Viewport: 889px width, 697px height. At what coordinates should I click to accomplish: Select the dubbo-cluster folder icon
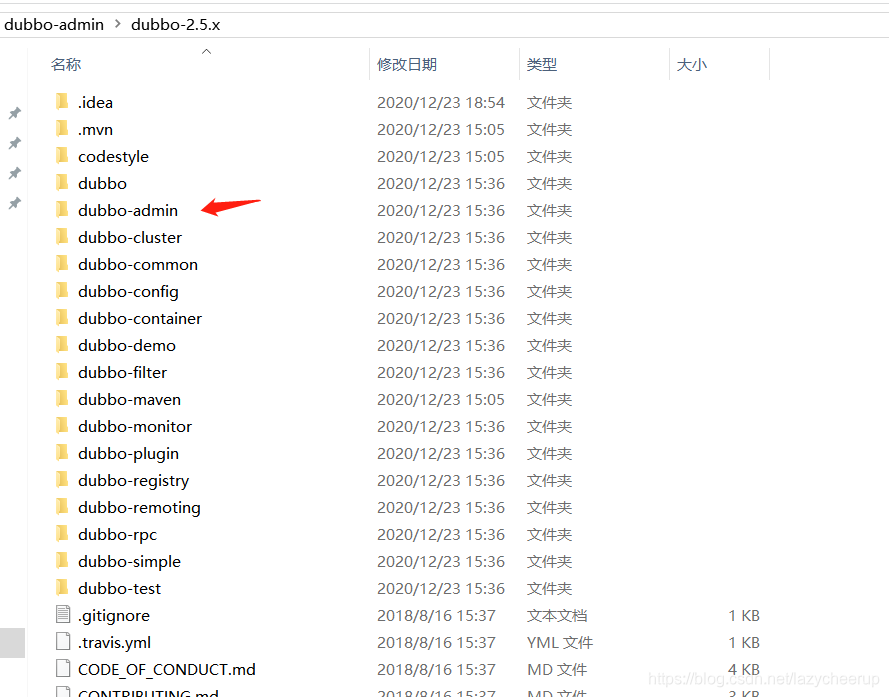62,237
